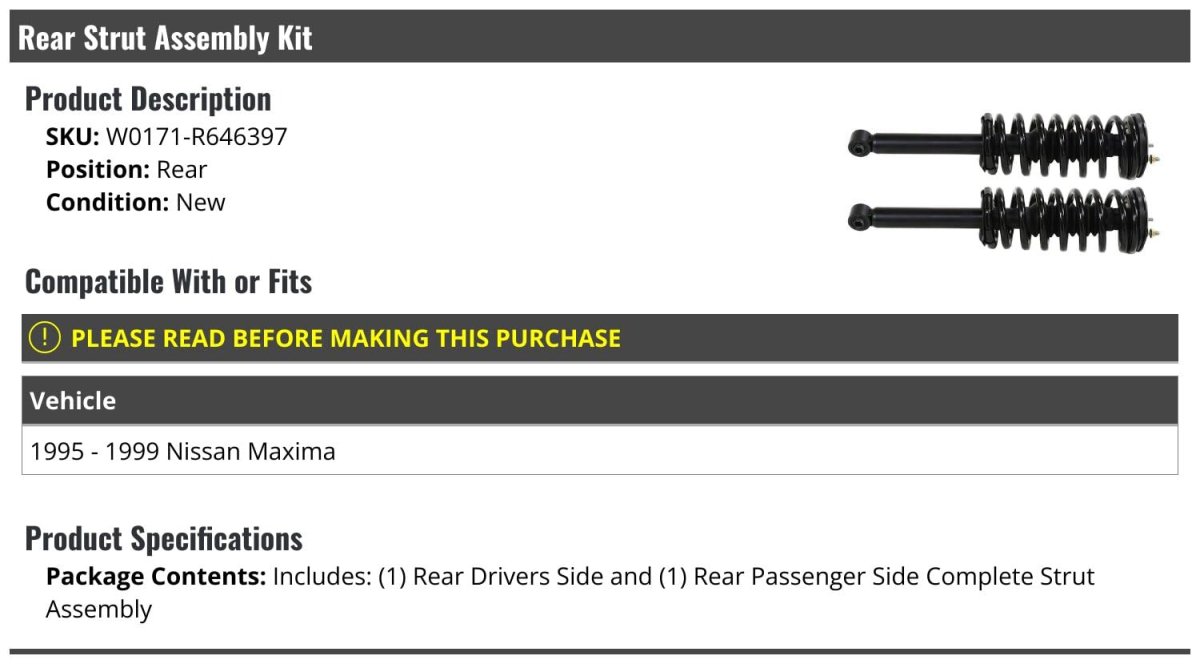Screen dimensions: 1200x664
Task: Click the Position label
Action: (97, 170)
